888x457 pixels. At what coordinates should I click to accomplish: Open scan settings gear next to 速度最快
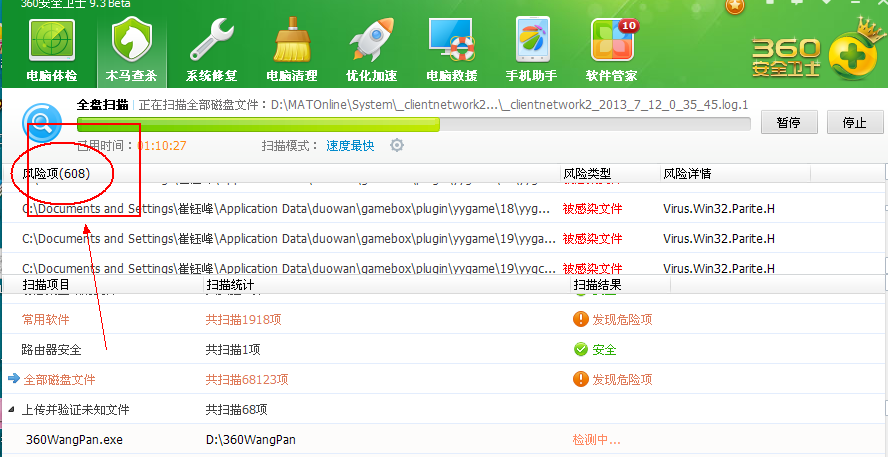click(x=397, y=146)
